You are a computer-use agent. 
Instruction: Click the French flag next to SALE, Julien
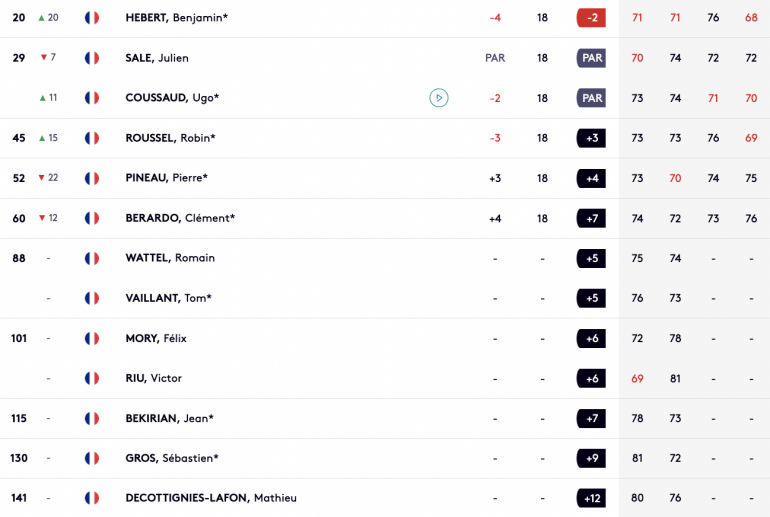click(x=92, y=58)
